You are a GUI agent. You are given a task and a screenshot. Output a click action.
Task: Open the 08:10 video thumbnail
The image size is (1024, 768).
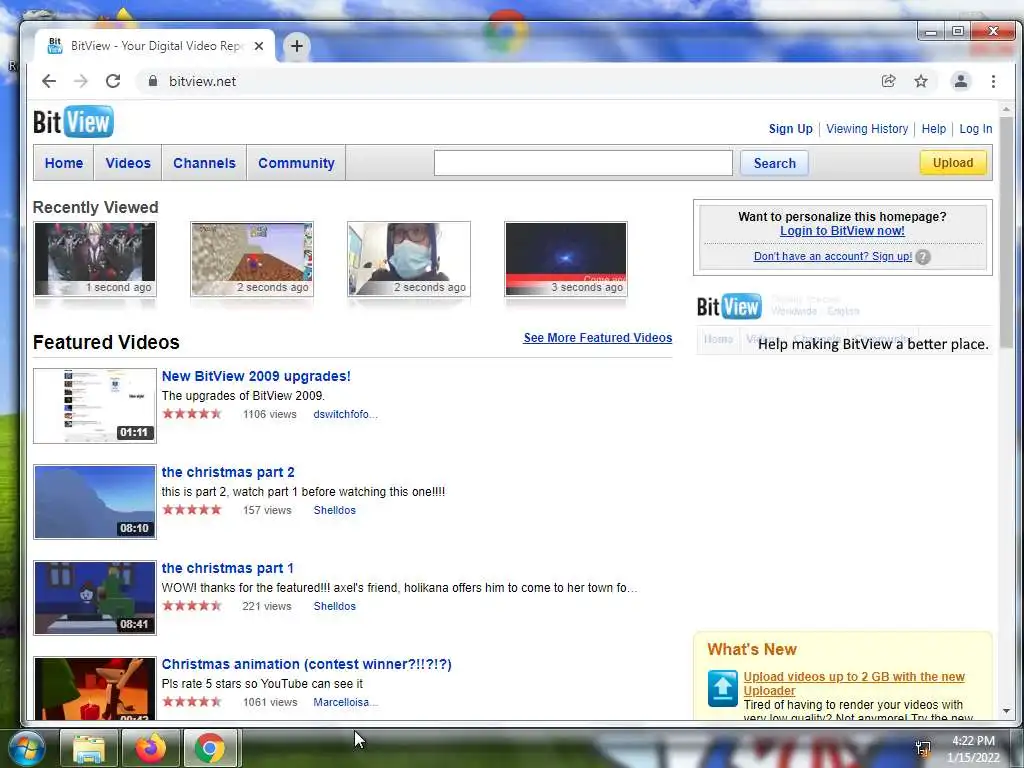click(95, 502)
